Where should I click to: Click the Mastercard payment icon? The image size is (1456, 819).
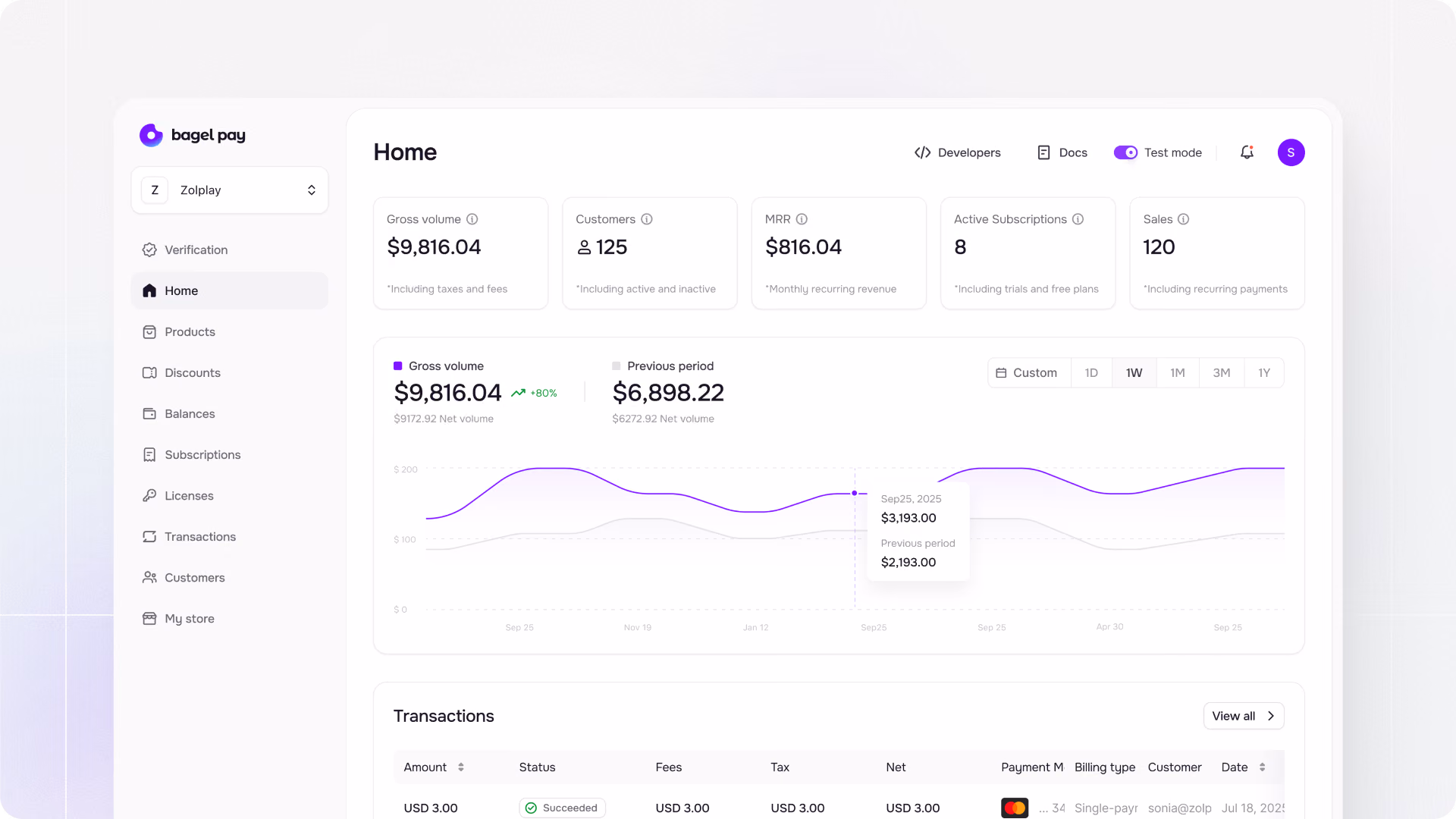[1015, 808]
